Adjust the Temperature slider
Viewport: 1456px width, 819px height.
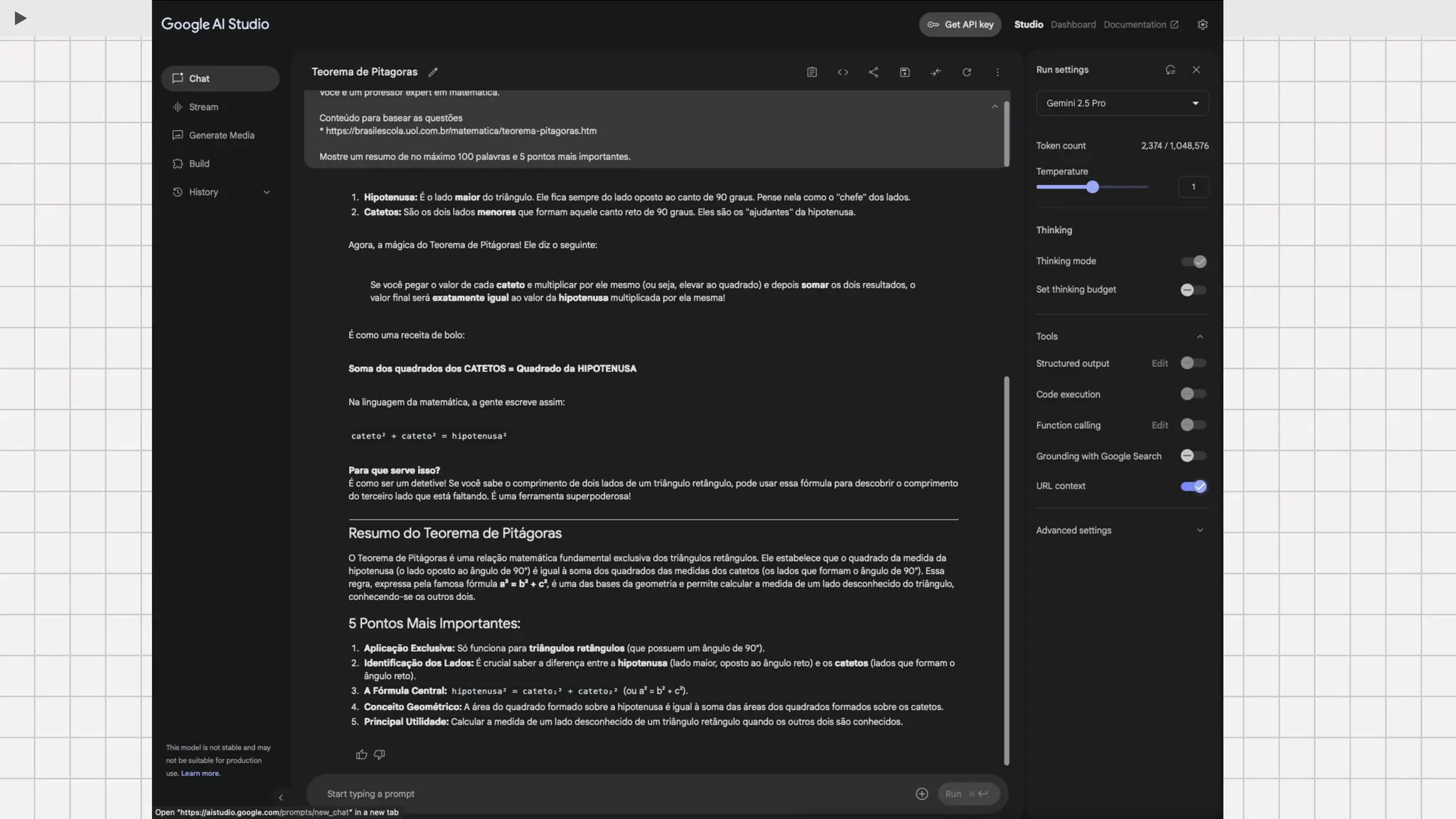pos(1092,187)
